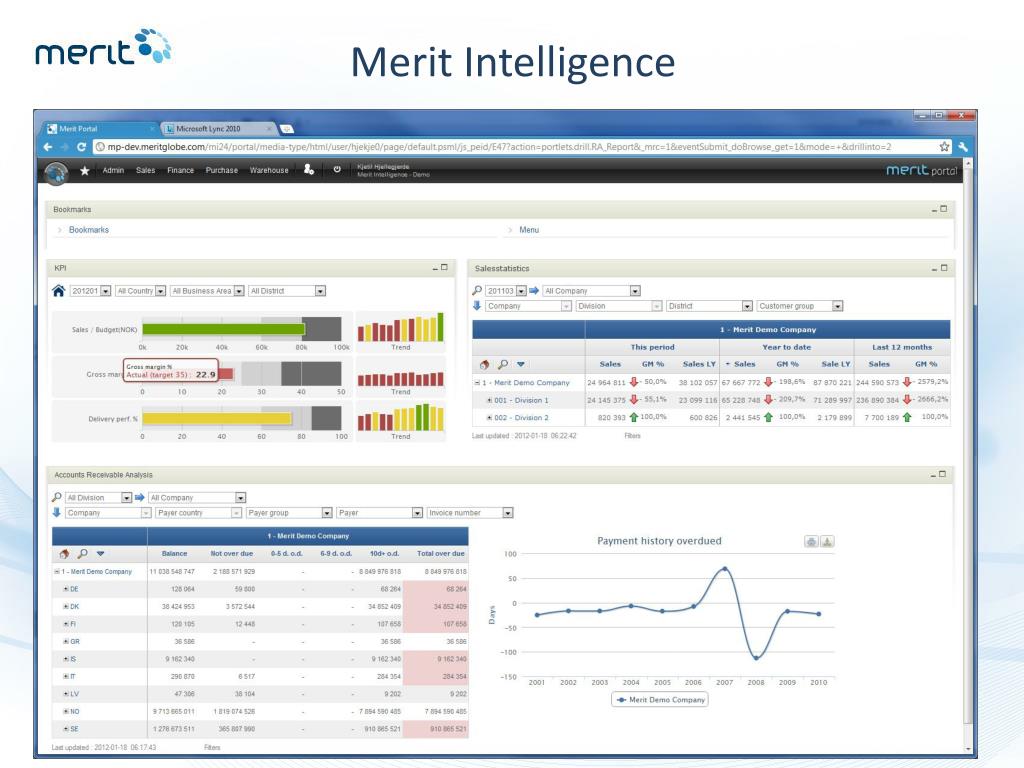
Task: Click the browser reload icon
Action: (x=82, y=147)
